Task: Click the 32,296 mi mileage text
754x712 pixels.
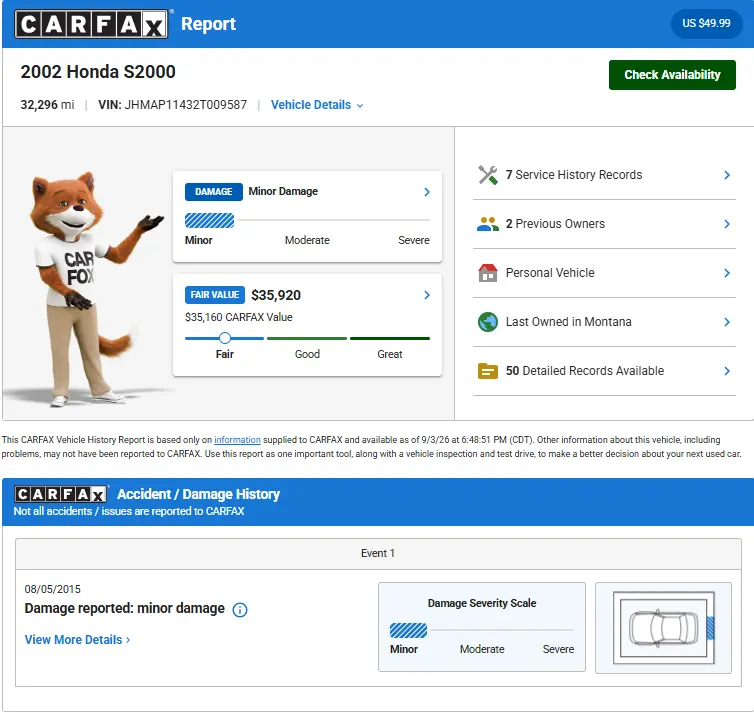Action: click(x=47, y=105)
